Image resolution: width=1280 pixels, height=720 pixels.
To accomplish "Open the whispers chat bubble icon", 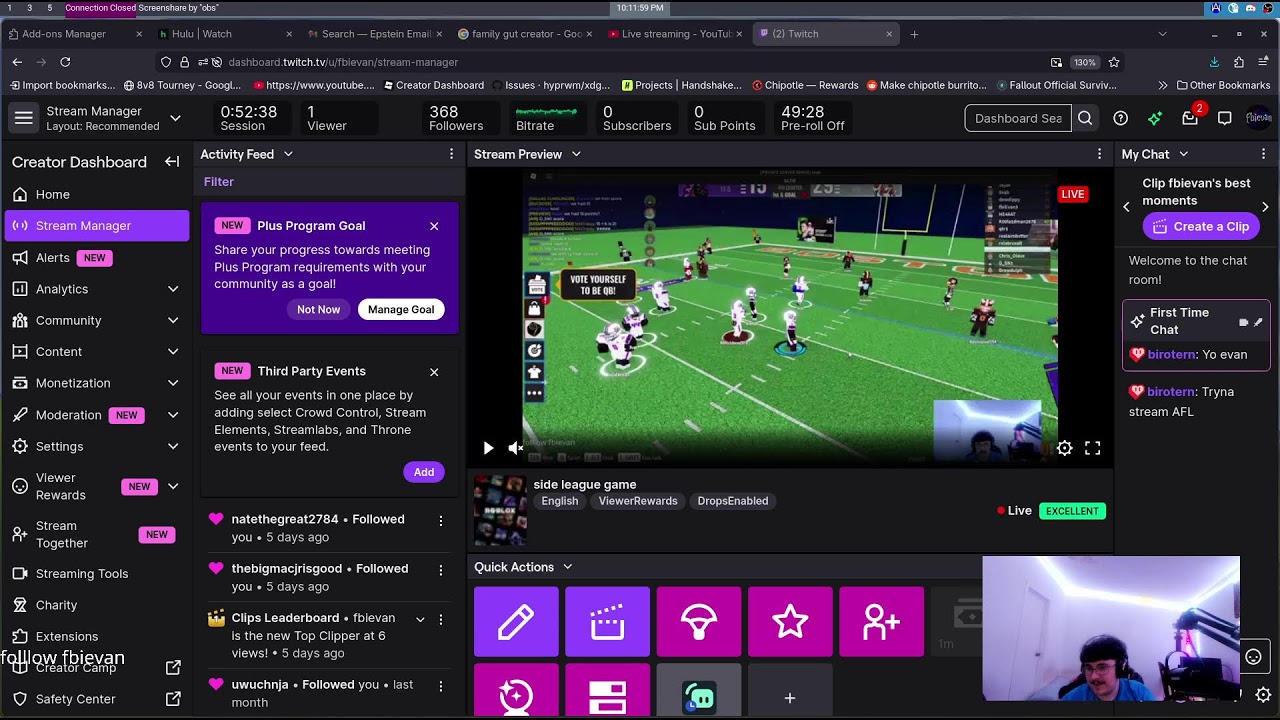I will (1224, 118).
